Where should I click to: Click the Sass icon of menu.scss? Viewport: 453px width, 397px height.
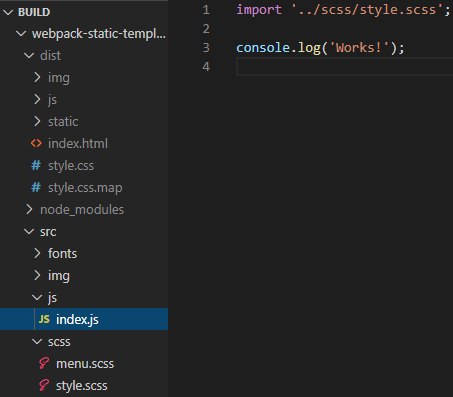[44, 363]
